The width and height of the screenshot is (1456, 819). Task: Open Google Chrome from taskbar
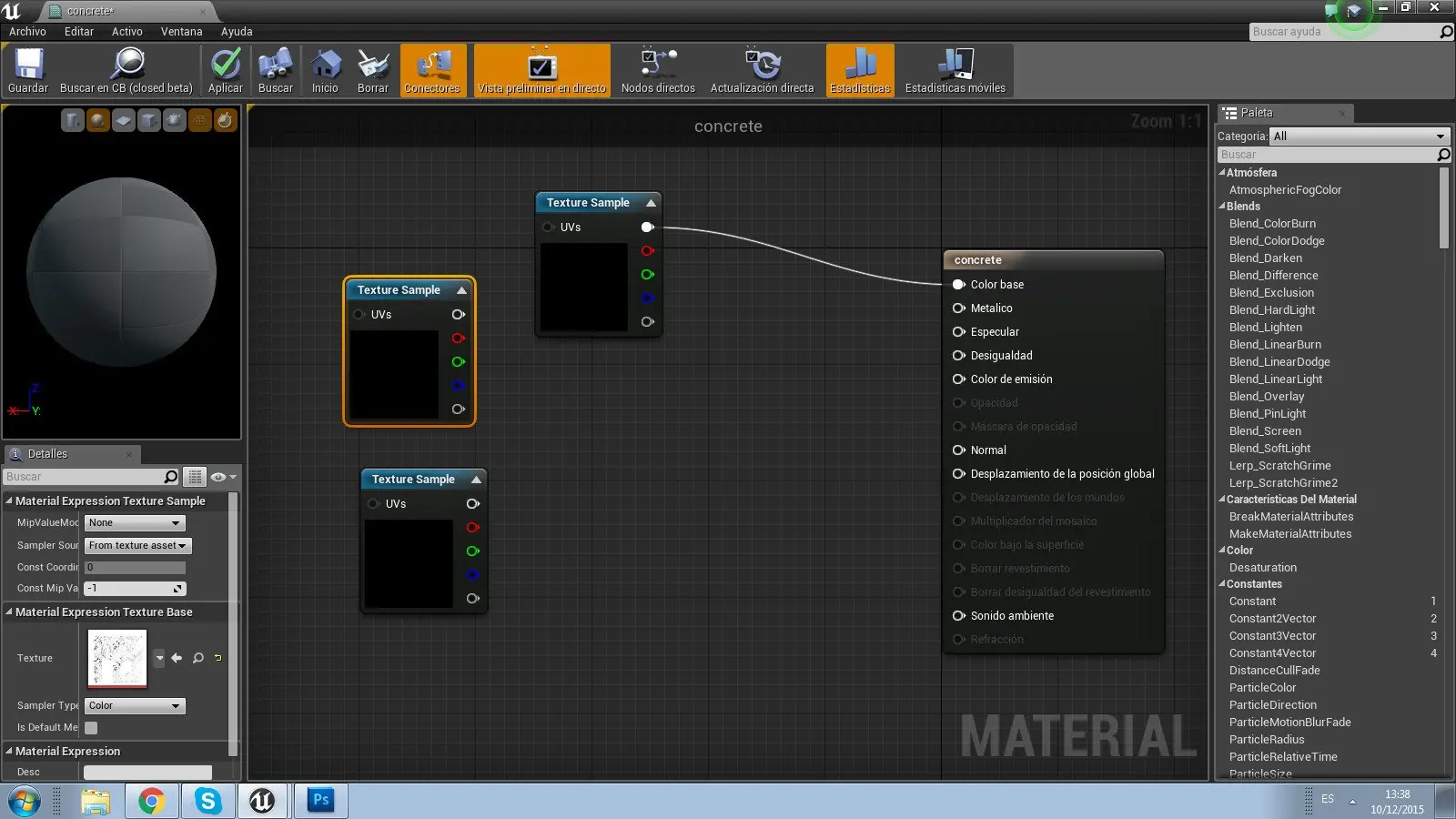[x=152, y=801]
